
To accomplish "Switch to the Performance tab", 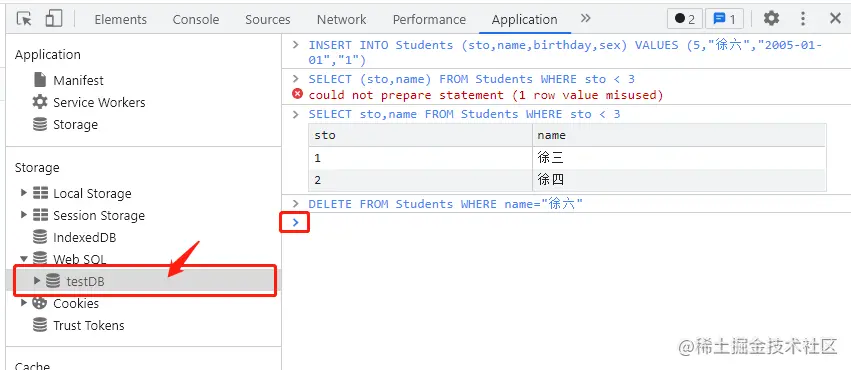I will coord(429,20).
